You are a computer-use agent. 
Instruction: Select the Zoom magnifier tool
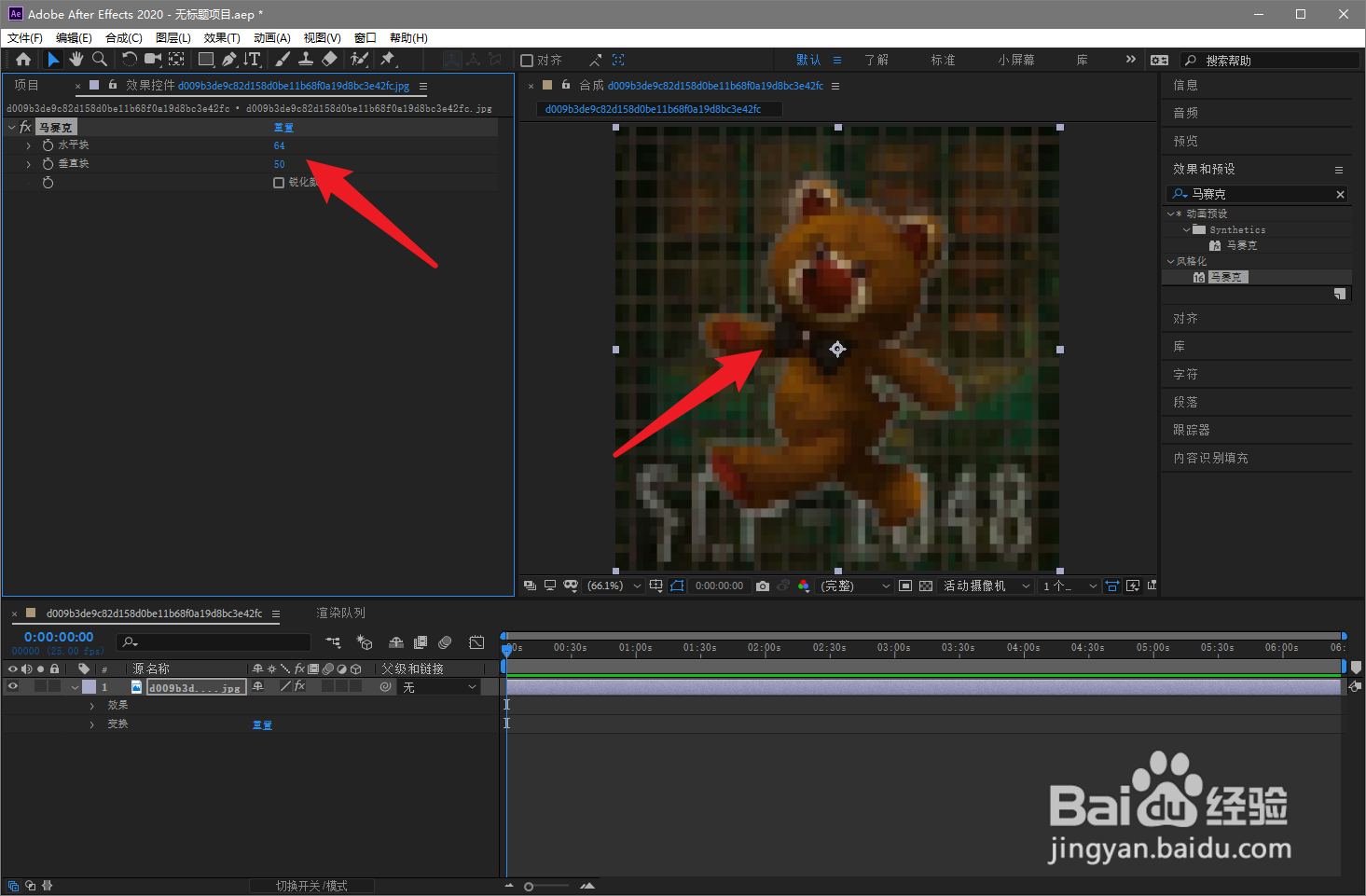click(99, 59)
